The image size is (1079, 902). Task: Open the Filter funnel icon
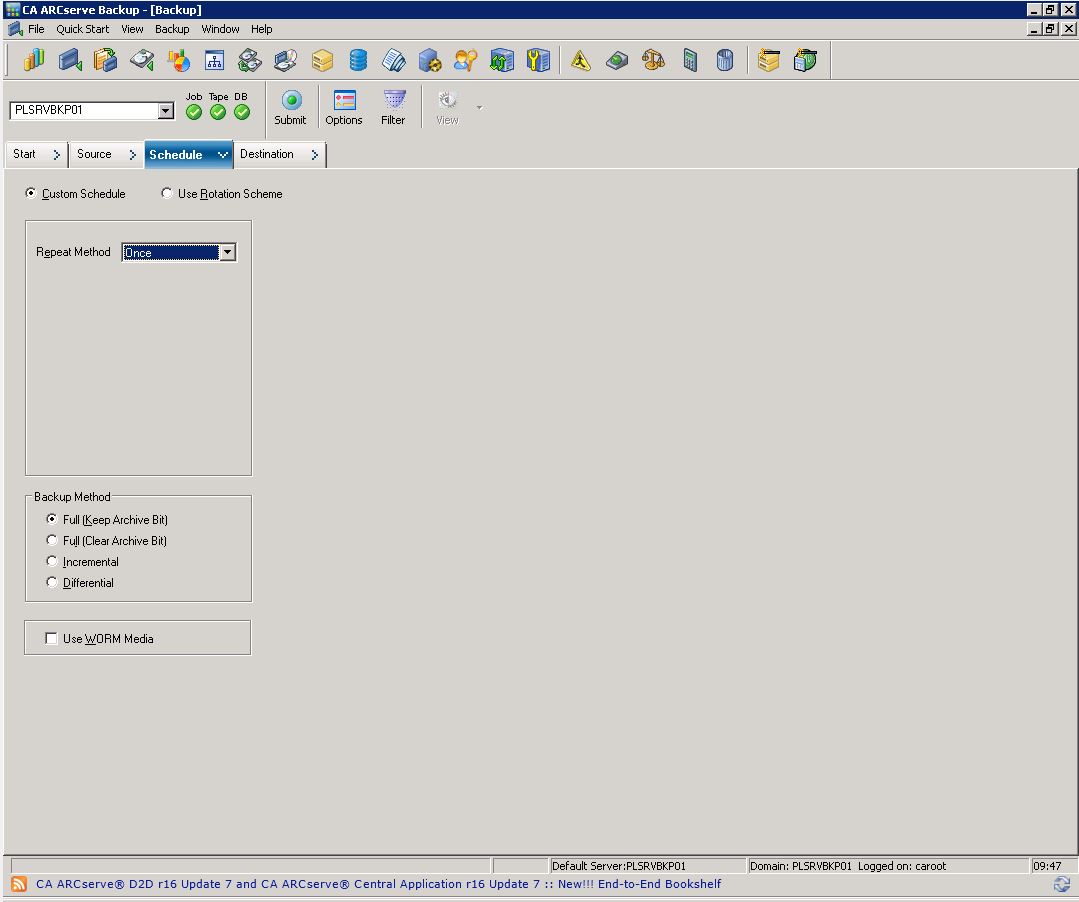[x=394, y=101]
